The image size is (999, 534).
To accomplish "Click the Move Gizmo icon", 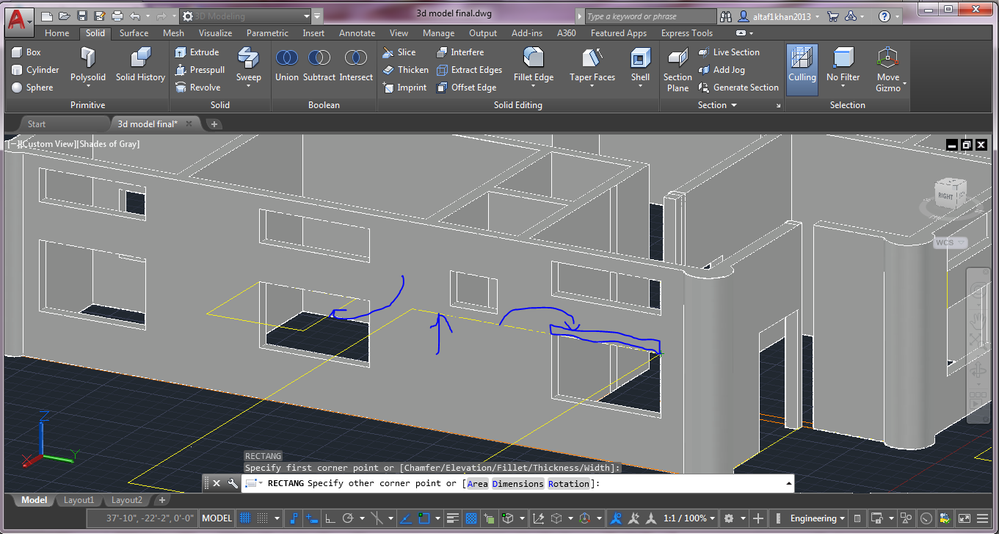I will 888,59.
